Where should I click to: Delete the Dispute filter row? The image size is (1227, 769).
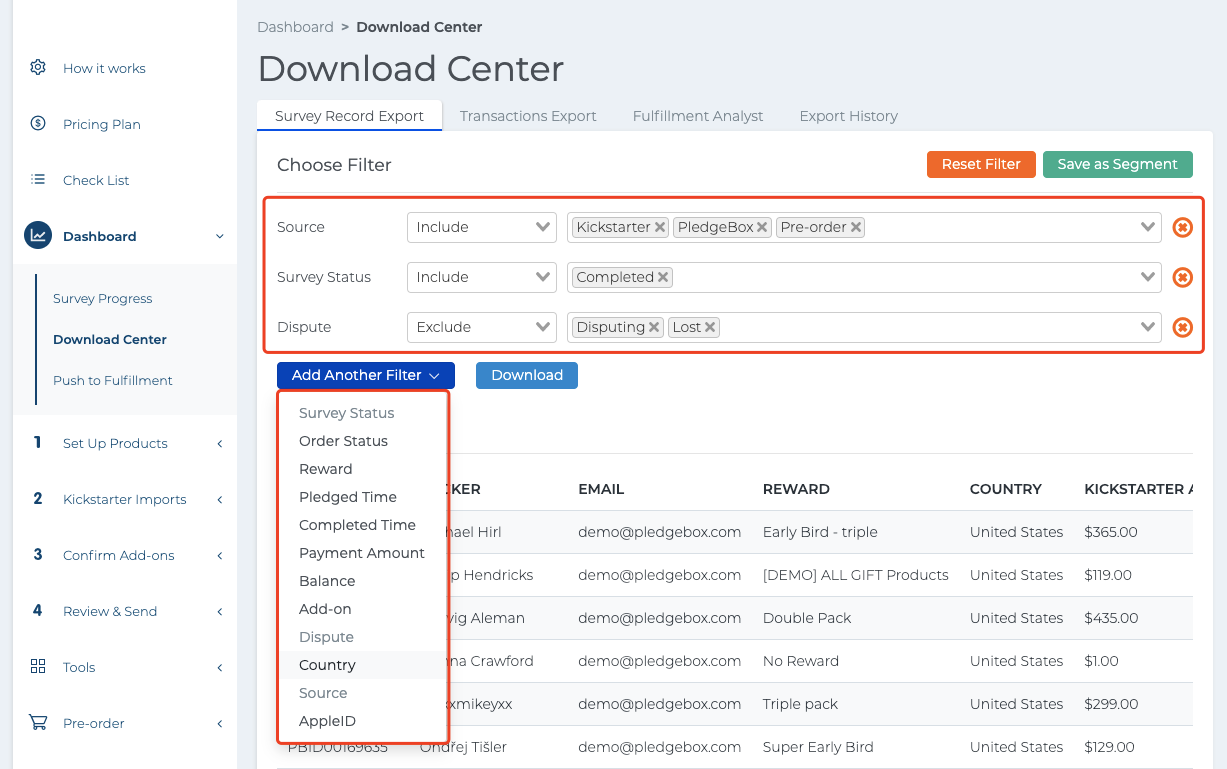(x=1182, y=327)
